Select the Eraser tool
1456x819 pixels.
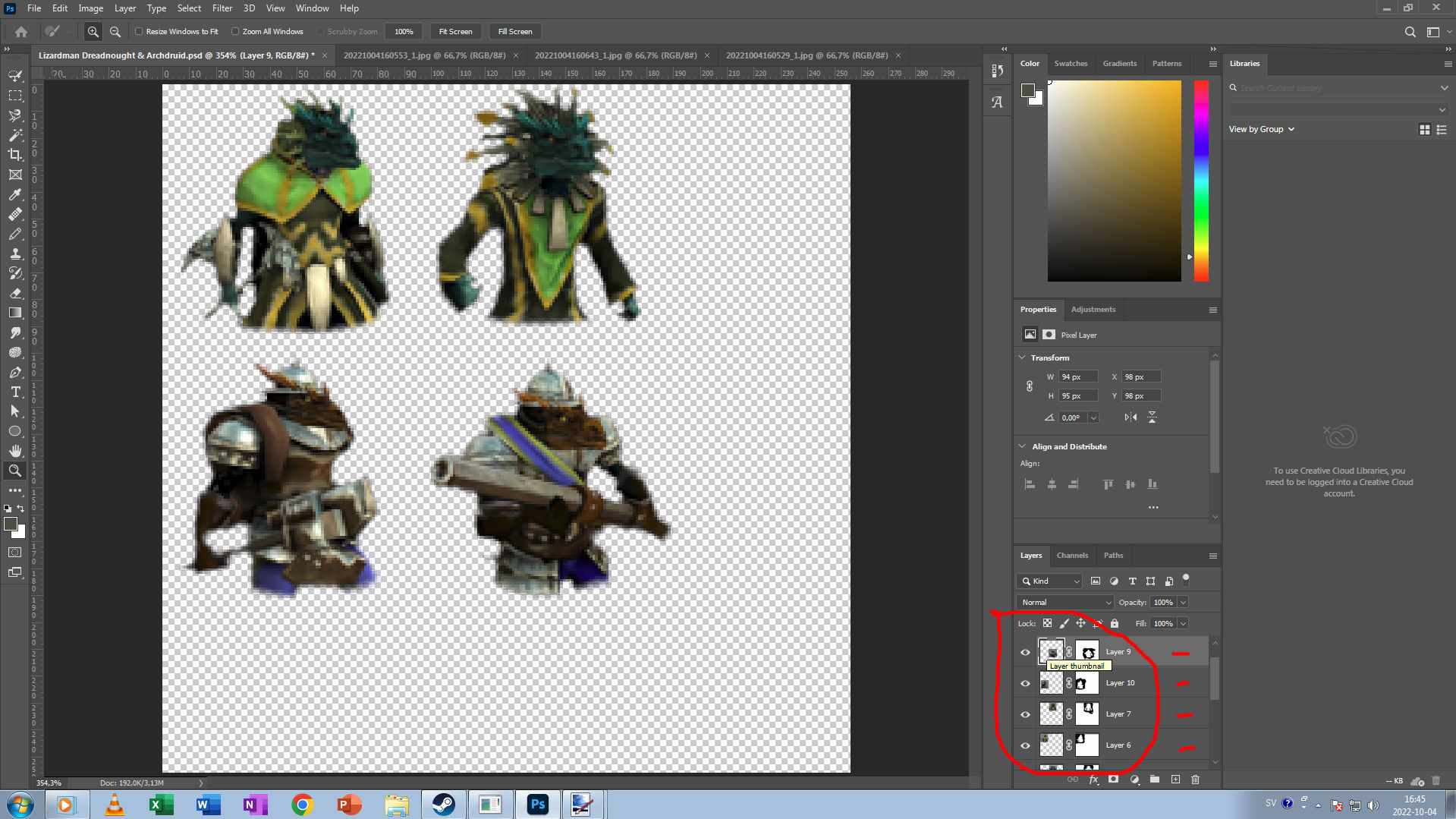pyautogui.click(x=15, y=293)
